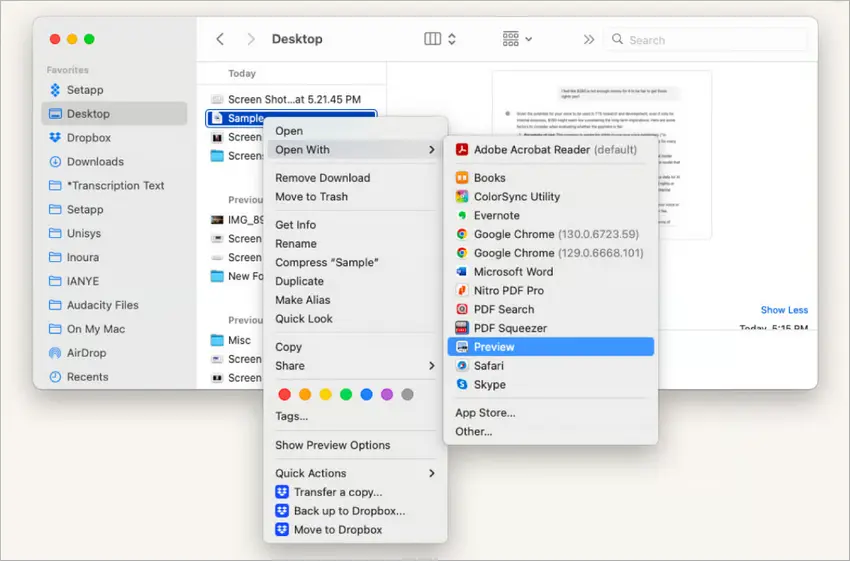Screen dimensions: 850x561
Task: Click the Recents clock icon
Action: pyautogui.click(x=55, y=377)
